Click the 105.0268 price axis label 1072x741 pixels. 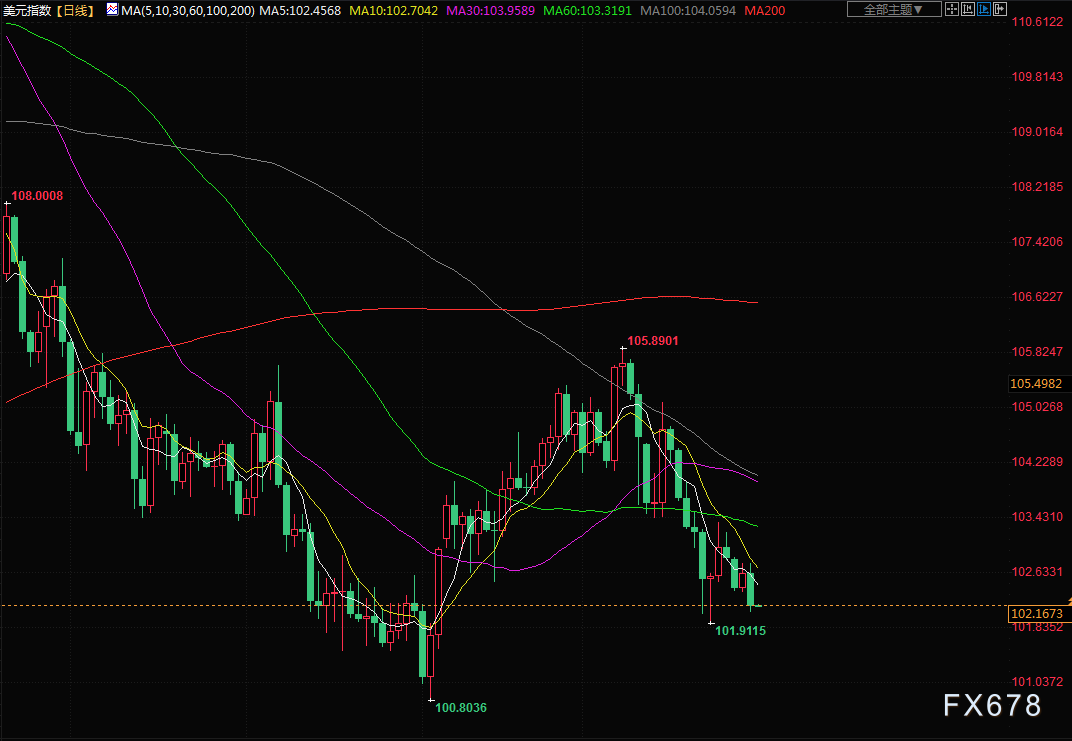tap(1037, 407)
